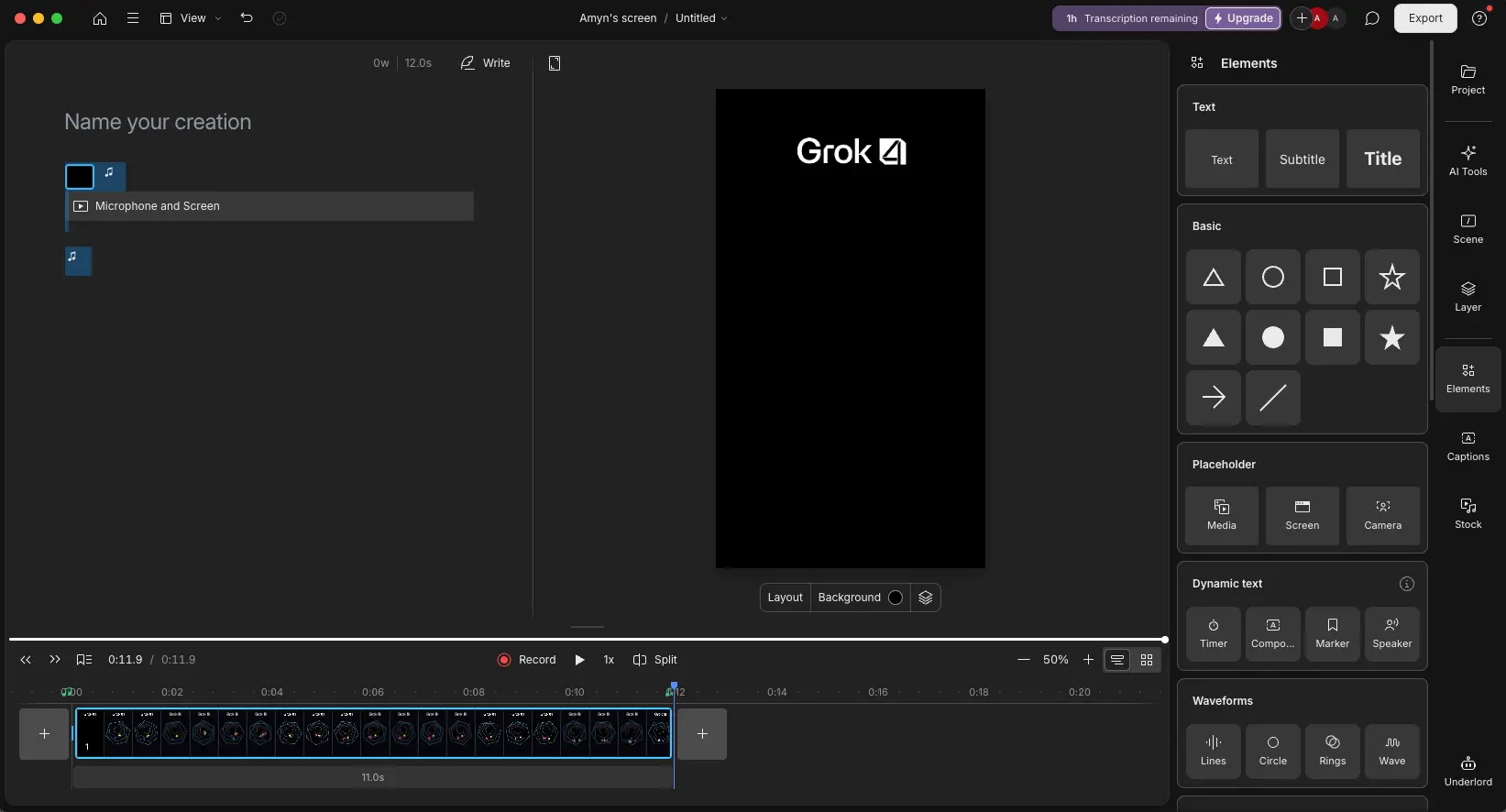Image resolution: width=1506 pixels, height=812 pixels.
Task: Split the clip at playhead
Action: (655, 660)
